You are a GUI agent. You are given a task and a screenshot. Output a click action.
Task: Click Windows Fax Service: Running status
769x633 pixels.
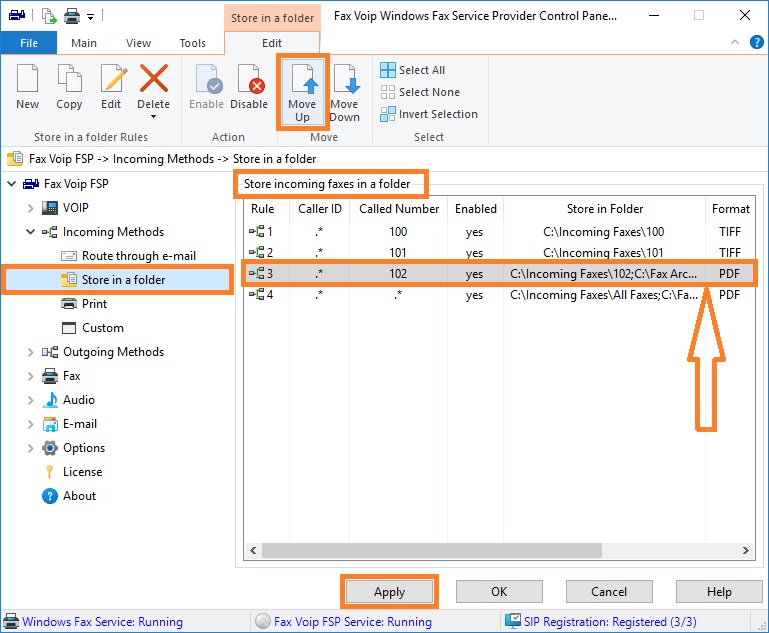pos(103,622)
